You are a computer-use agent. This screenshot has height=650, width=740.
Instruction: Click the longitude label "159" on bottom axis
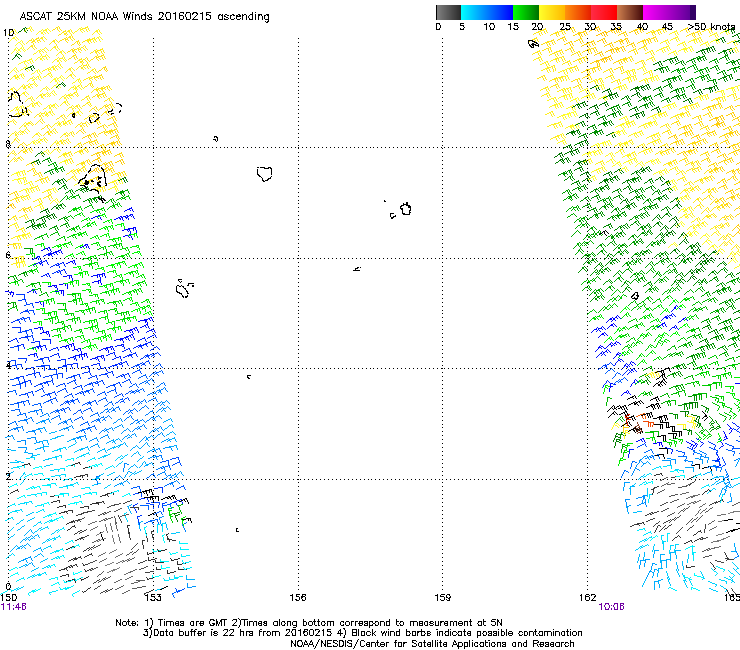tap(443, 598)
